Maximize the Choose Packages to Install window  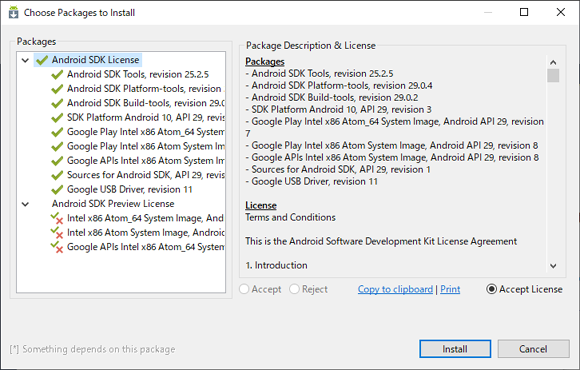tap(524, 12)
